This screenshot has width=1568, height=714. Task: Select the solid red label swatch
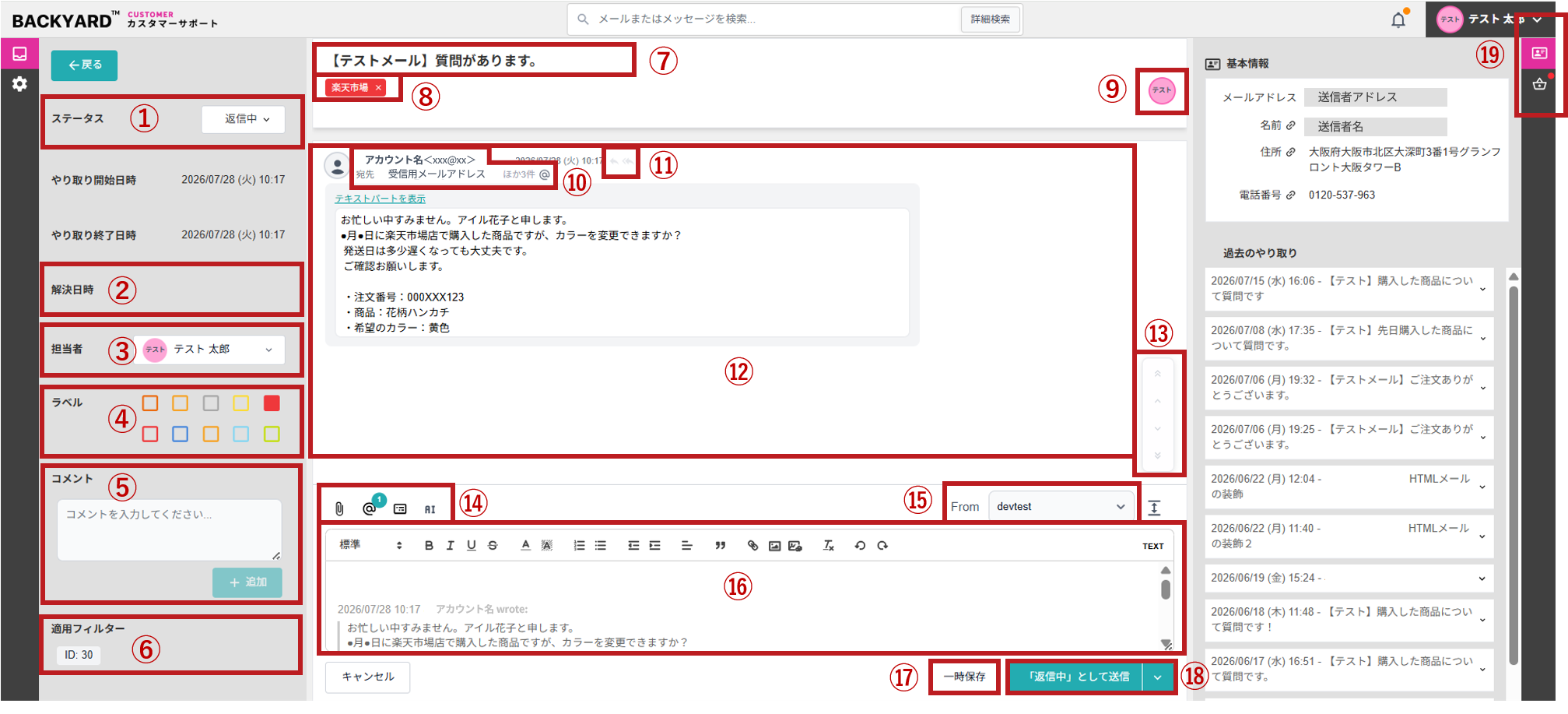[x=272, y=403]
